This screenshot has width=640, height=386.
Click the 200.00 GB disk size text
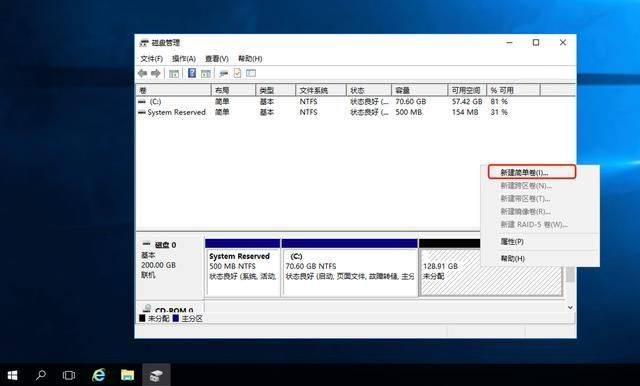[x=158, y=265]
